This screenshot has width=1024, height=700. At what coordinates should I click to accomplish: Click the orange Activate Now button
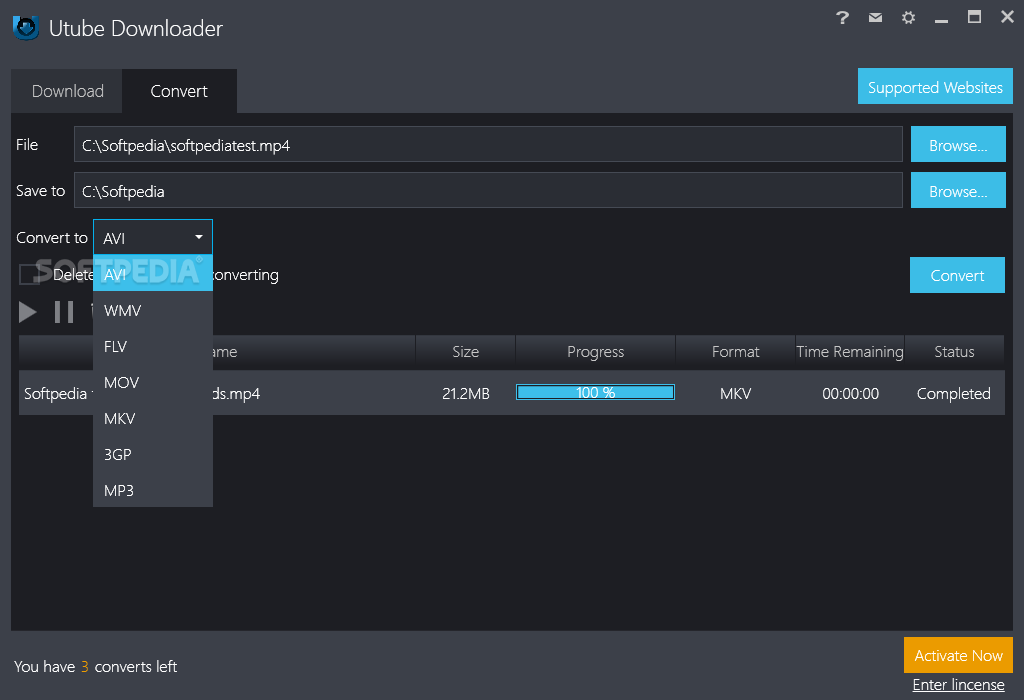coord(958,655)
